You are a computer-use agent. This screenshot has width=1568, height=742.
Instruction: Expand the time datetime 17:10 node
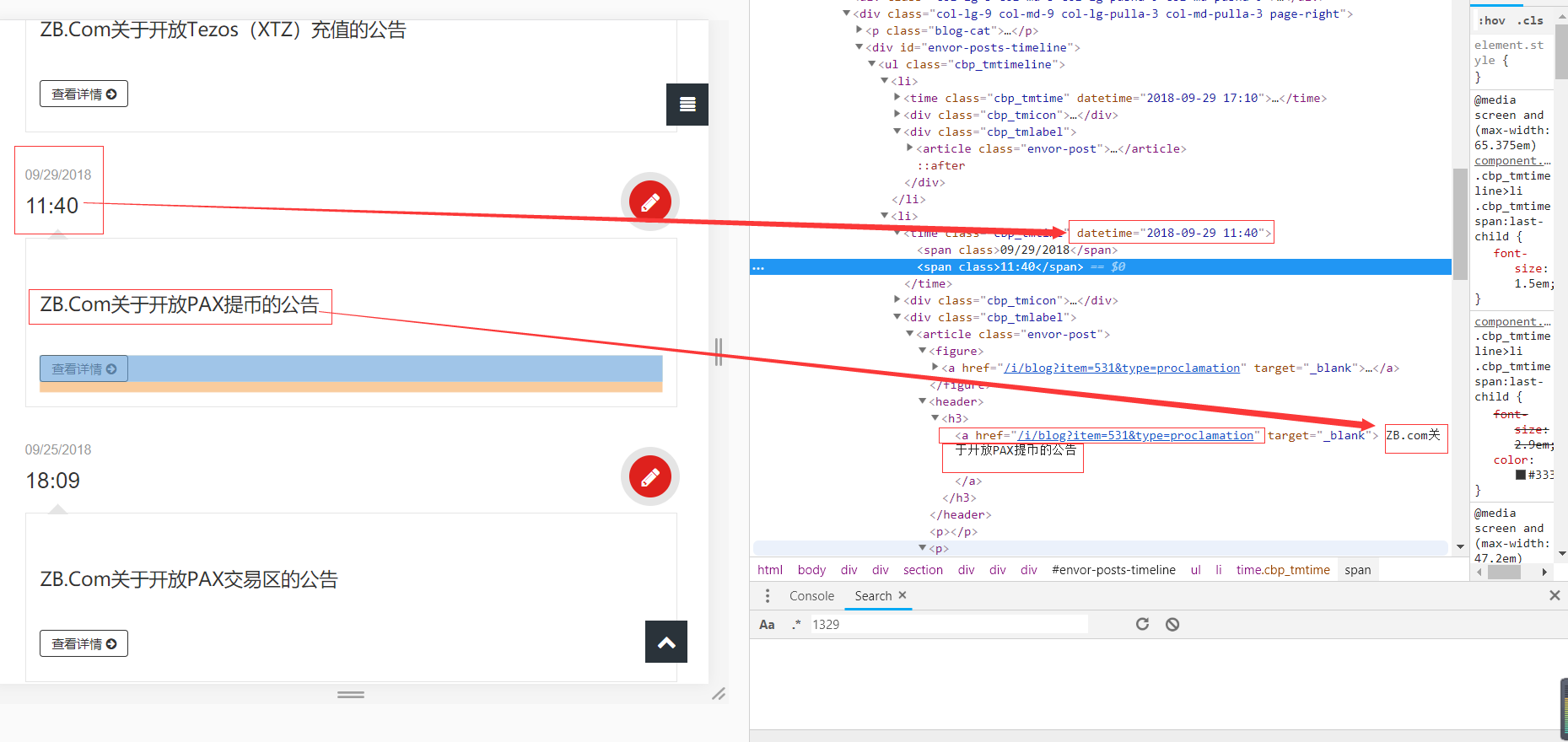897,98
